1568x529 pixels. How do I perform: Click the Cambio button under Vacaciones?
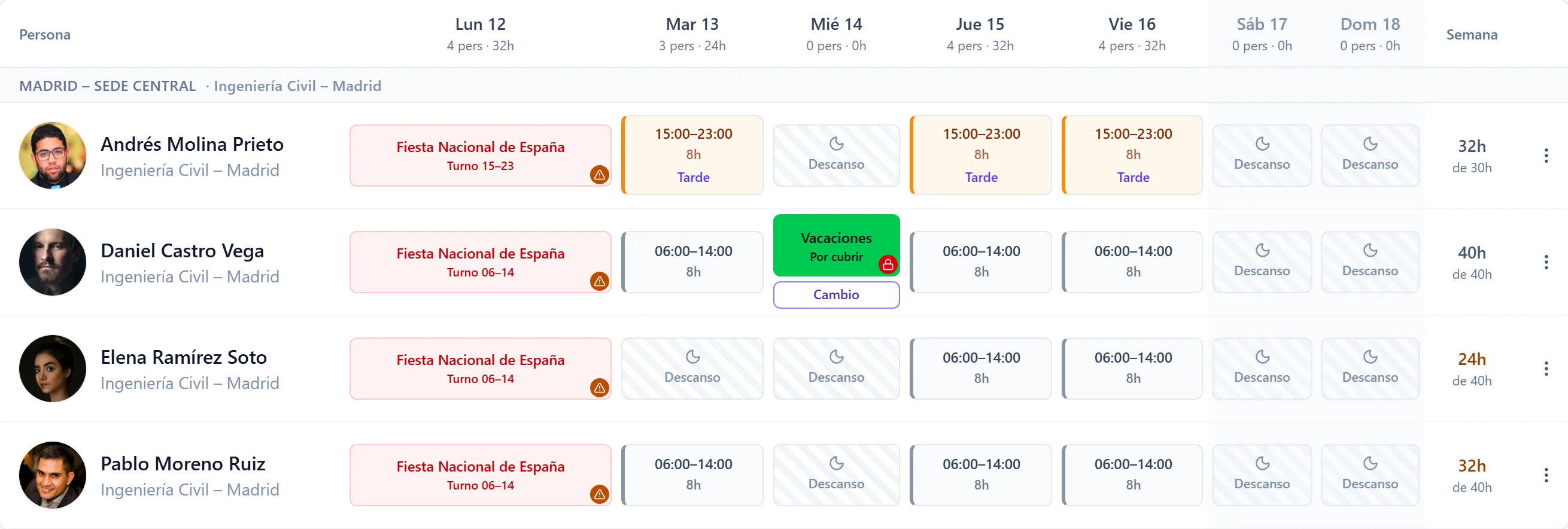[x=836, y=294]
